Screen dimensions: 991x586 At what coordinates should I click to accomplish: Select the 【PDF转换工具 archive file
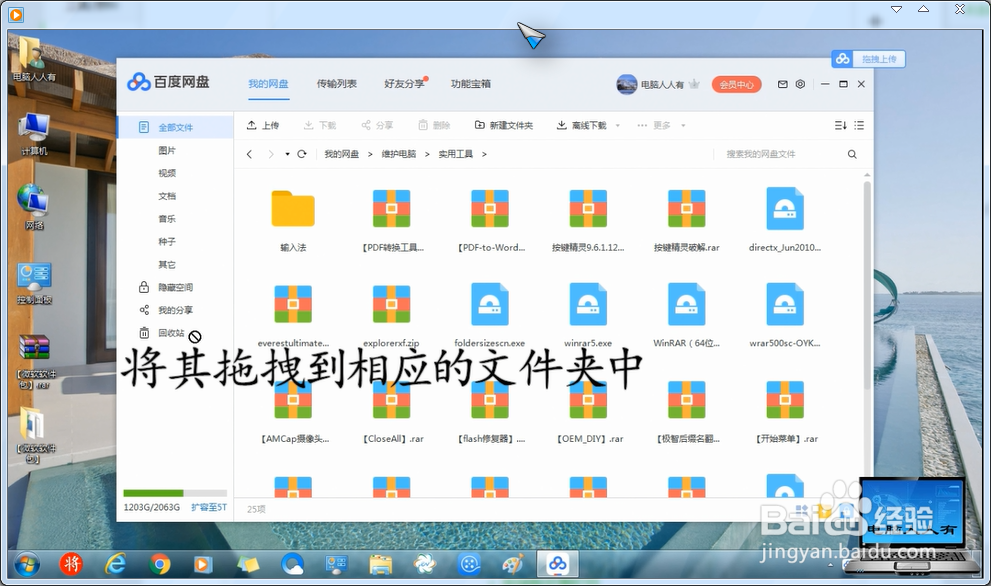click(x=391, y=209)
